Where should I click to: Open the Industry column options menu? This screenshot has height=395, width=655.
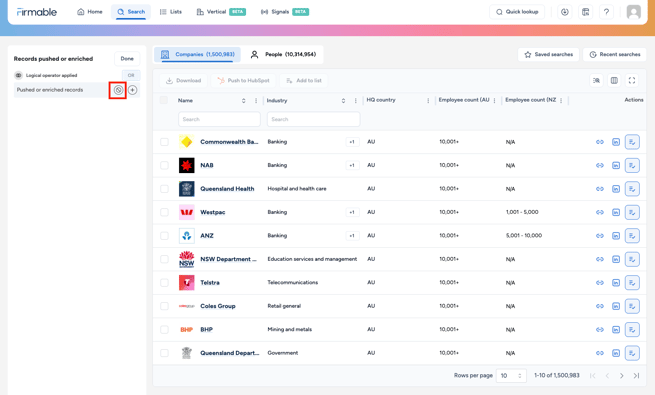[x=355, y=101]
